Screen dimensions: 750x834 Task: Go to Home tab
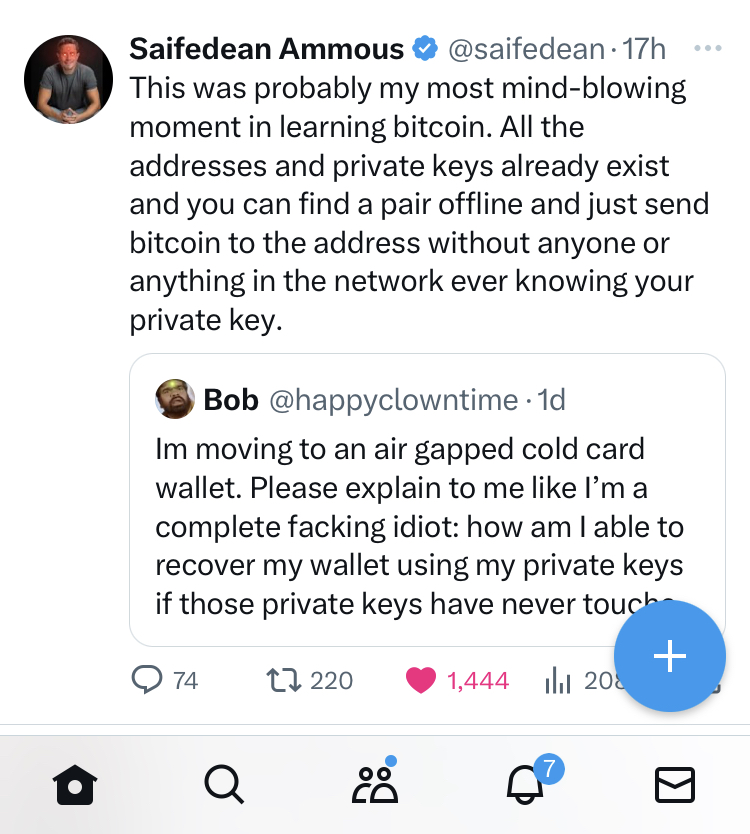(x=75, y=786)
